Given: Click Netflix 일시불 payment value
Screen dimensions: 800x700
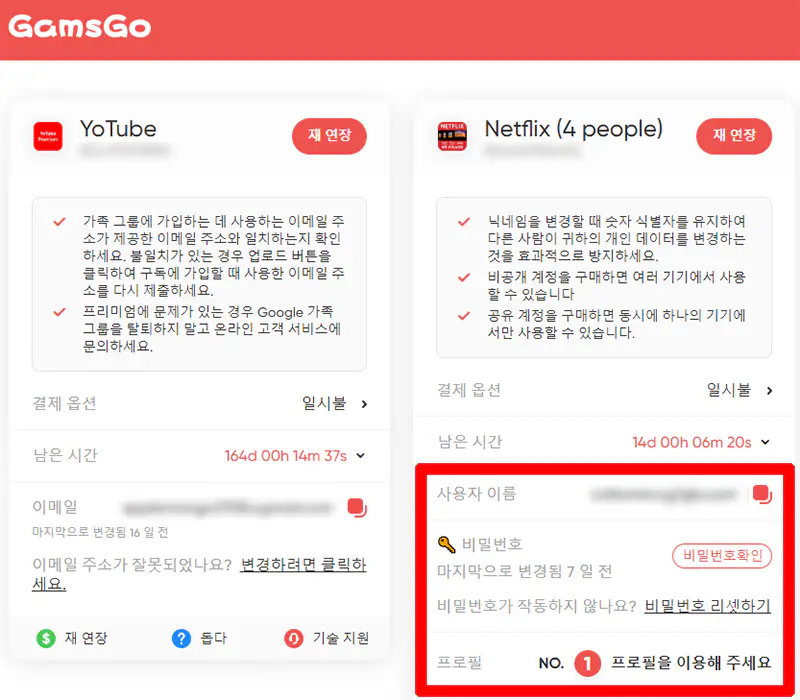Looking at the screenshot, I should [729, 390].
